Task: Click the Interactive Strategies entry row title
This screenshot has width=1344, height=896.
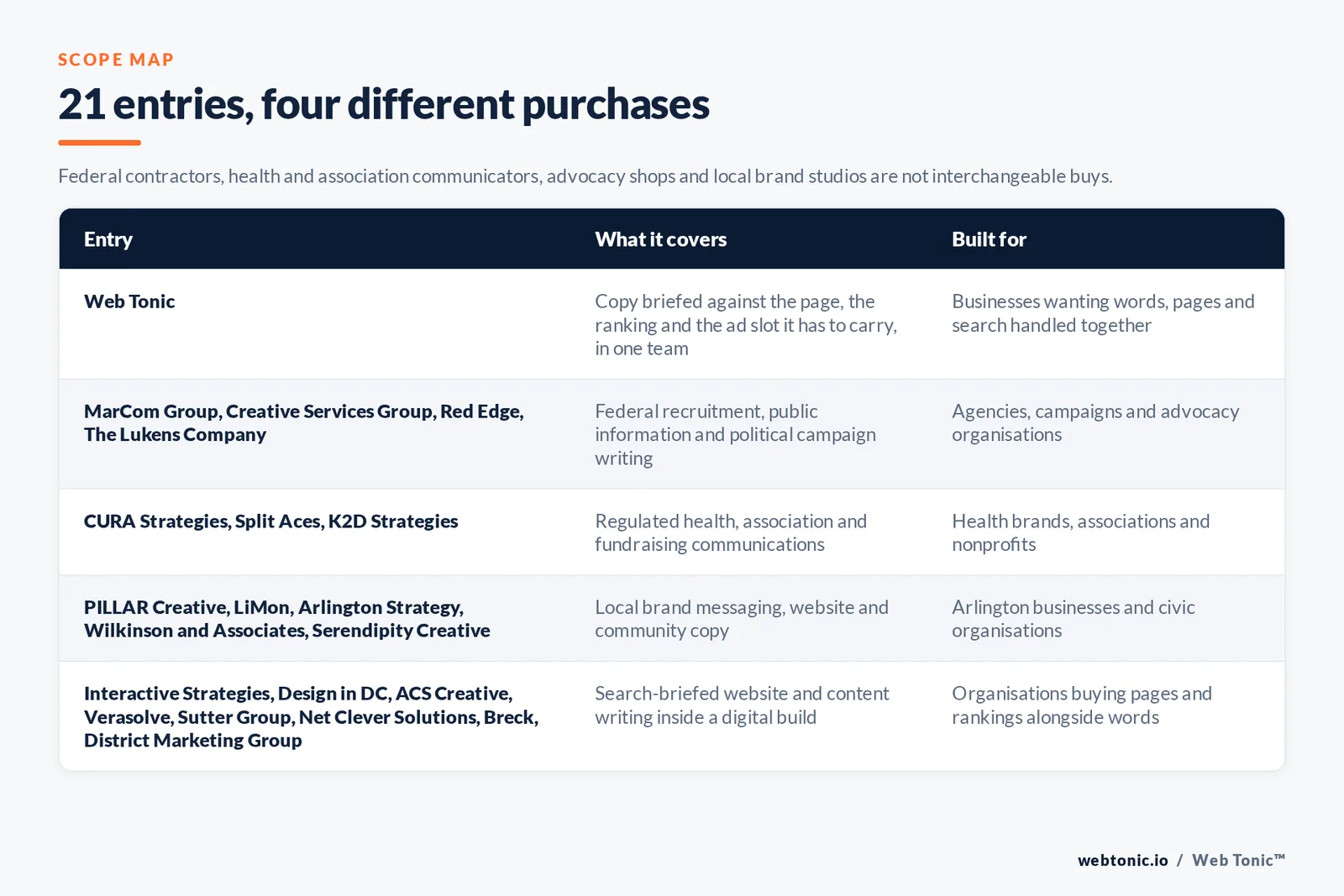Action: 312,717
